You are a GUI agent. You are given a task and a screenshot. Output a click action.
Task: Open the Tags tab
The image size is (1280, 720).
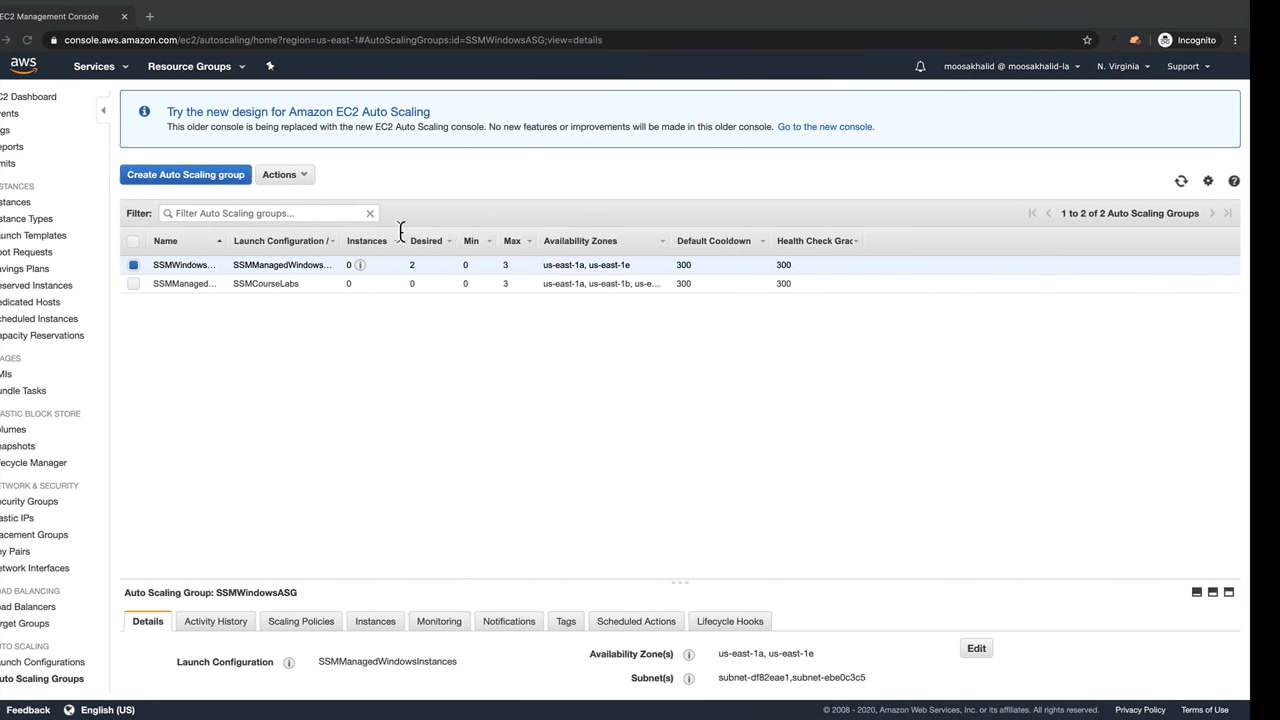(x=566, y=621)
